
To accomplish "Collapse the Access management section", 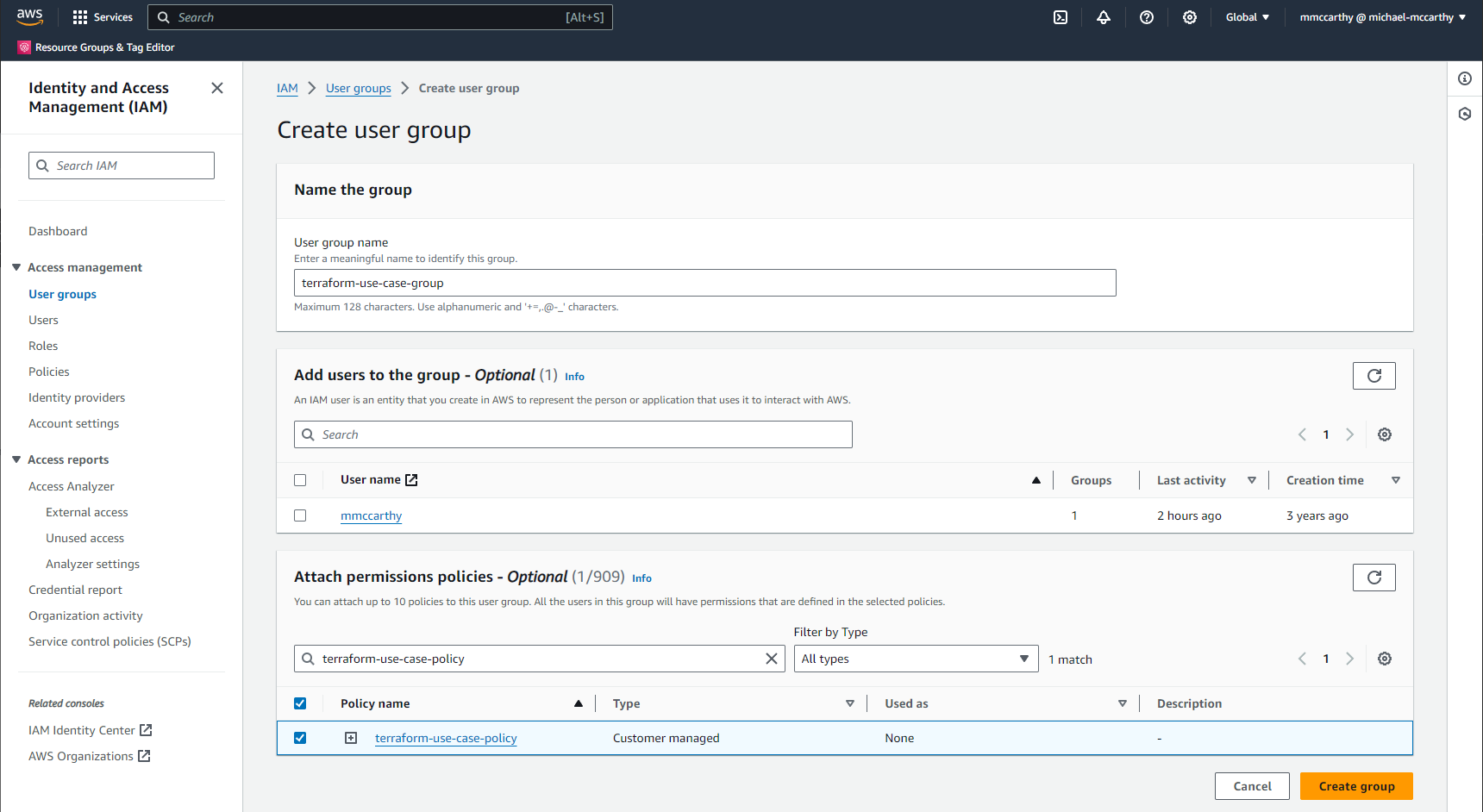I will pos(16,267).
